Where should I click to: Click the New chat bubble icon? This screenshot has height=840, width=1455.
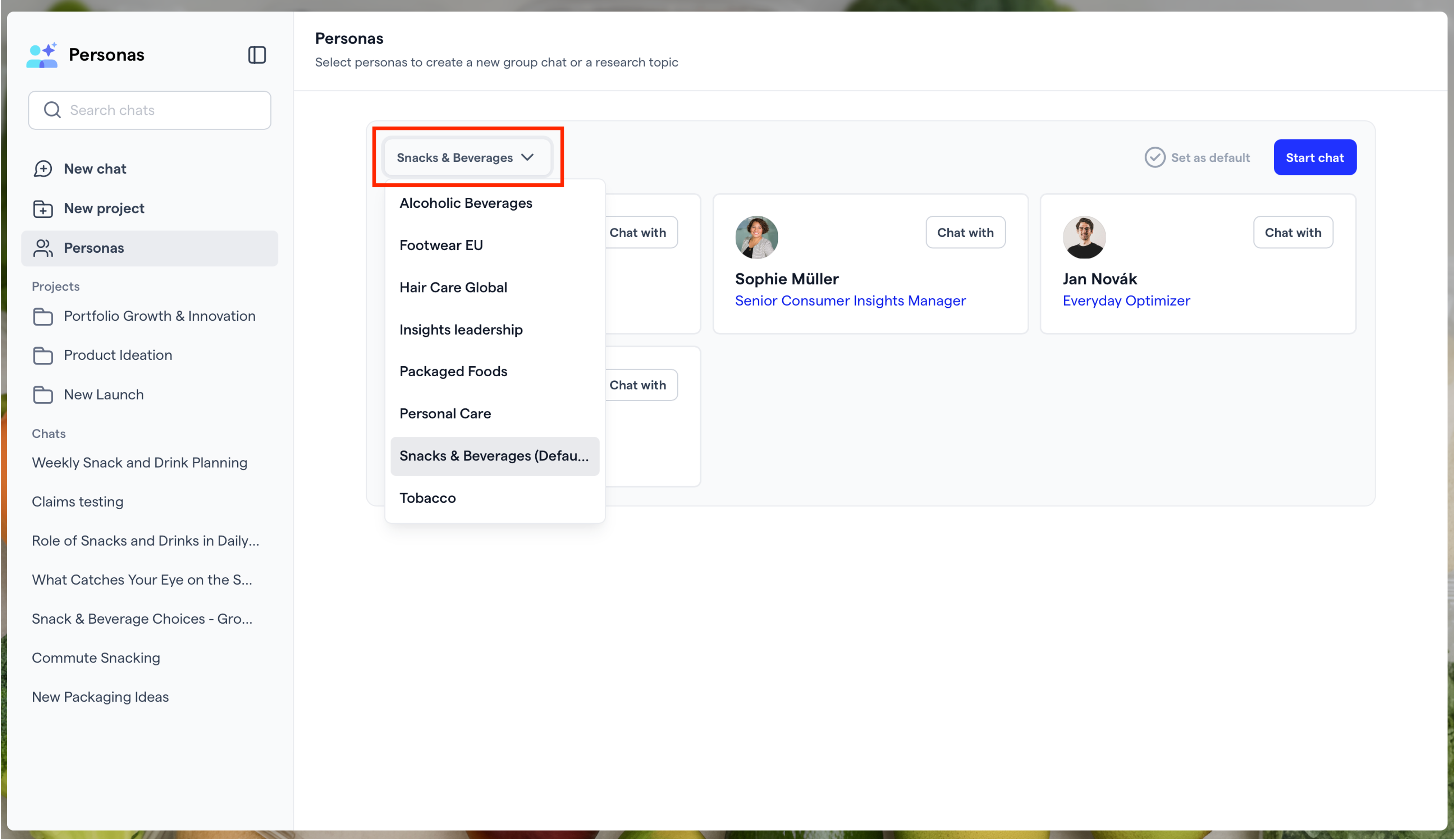pyautogui.click(x=43, y=169)
